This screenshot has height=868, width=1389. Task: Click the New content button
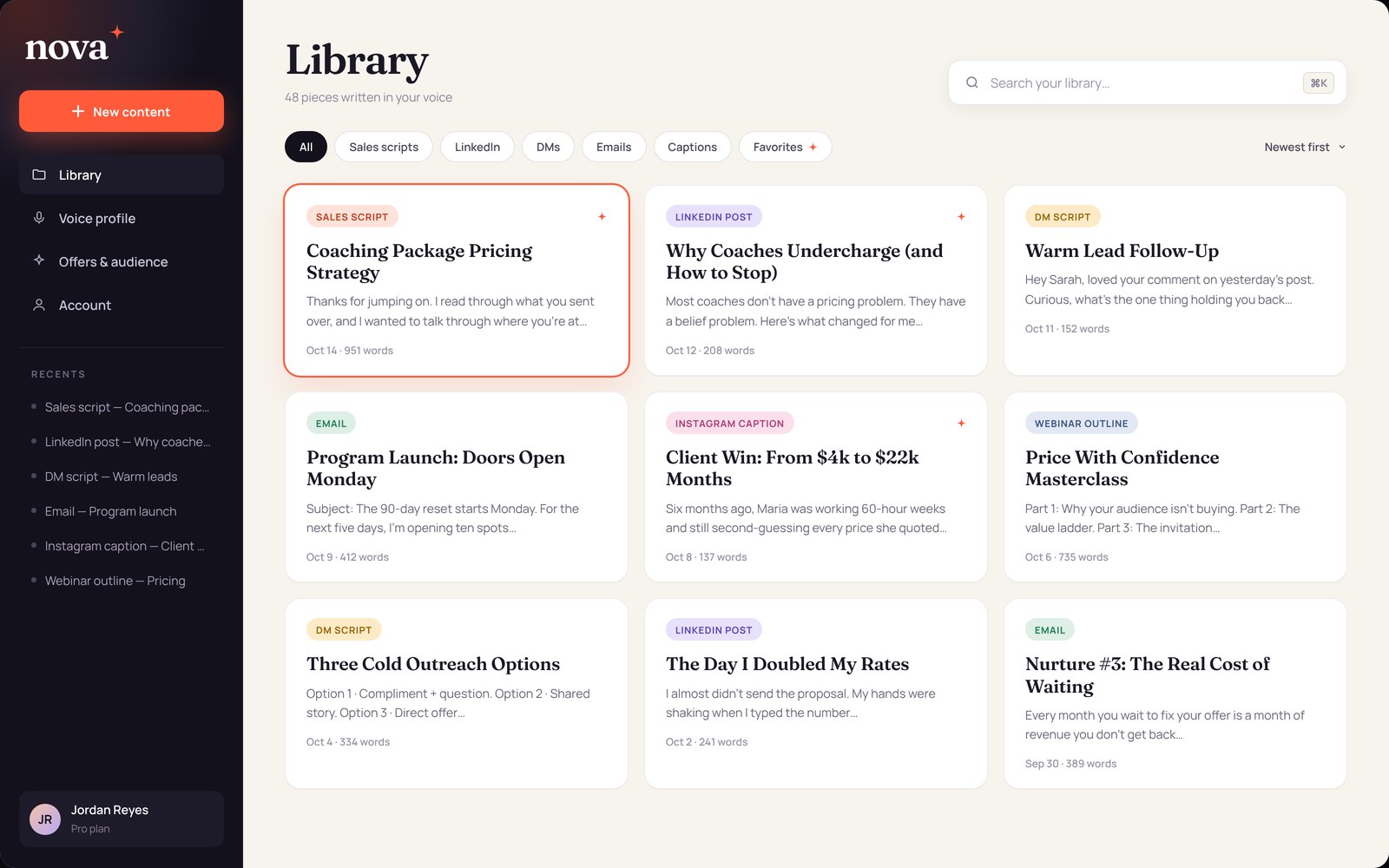tap(122, 111)
